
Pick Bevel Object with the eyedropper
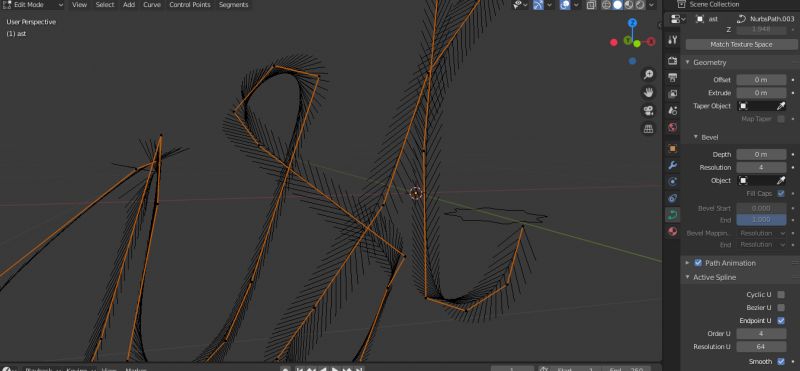click(781, 181)
